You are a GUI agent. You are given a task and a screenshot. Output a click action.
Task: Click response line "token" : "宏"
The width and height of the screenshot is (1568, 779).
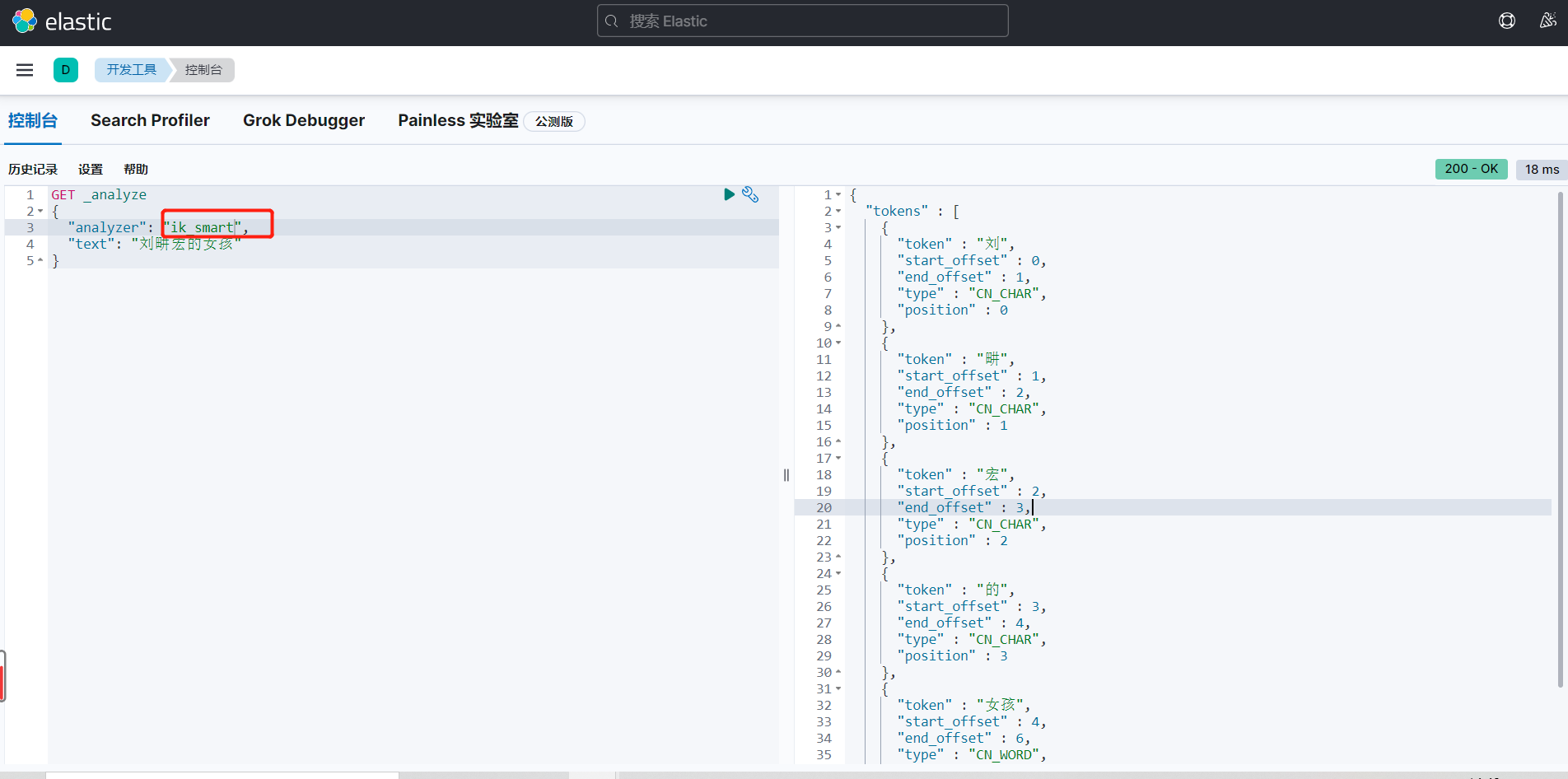pos(956,474)
